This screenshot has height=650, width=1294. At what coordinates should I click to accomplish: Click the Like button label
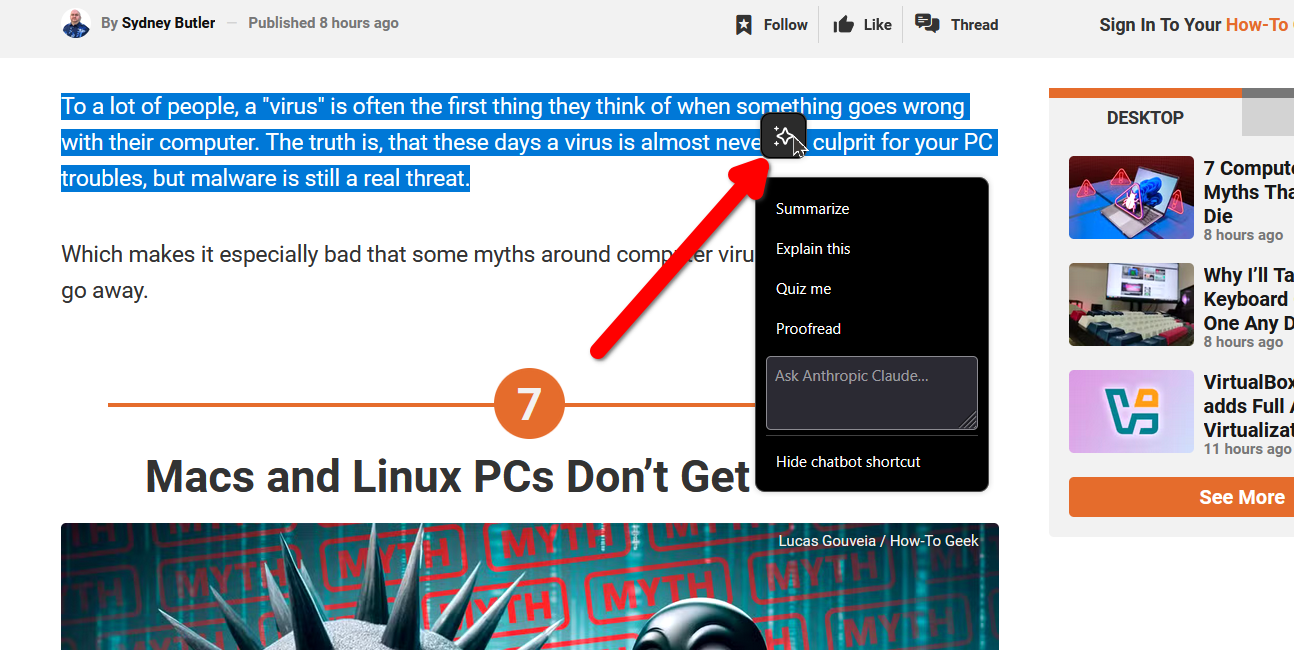pos(877,25)
